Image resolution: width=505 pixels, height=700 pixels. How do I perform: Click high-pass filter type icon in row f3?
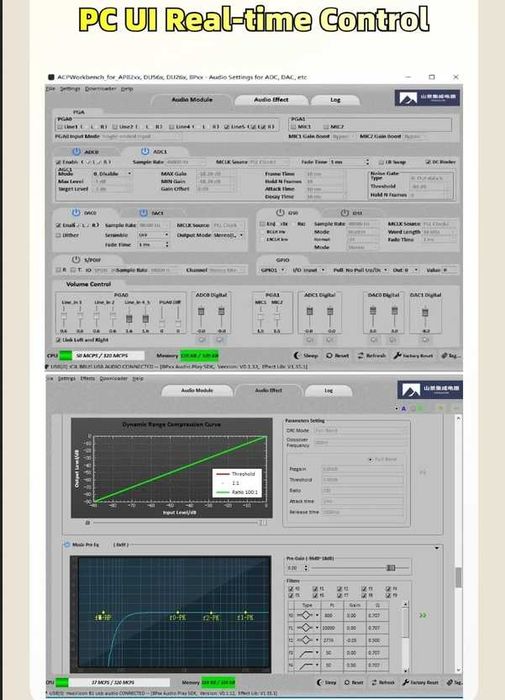pos(305,653)
